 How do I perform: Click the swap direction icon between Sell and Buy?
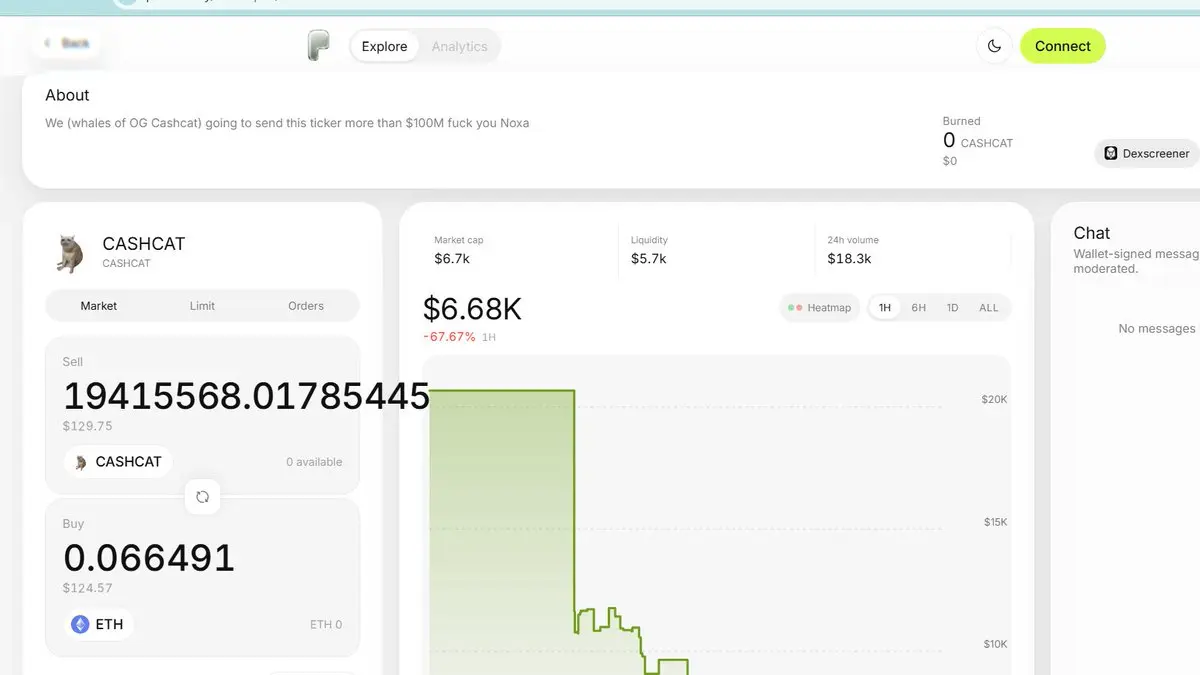(202, 497)
